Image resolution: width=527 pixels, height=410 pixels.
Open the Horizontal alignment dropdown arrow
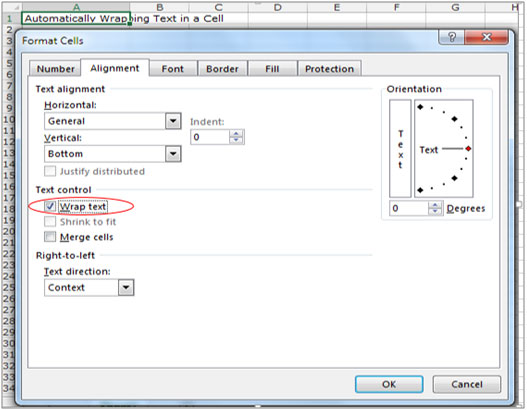pos(173,121)
